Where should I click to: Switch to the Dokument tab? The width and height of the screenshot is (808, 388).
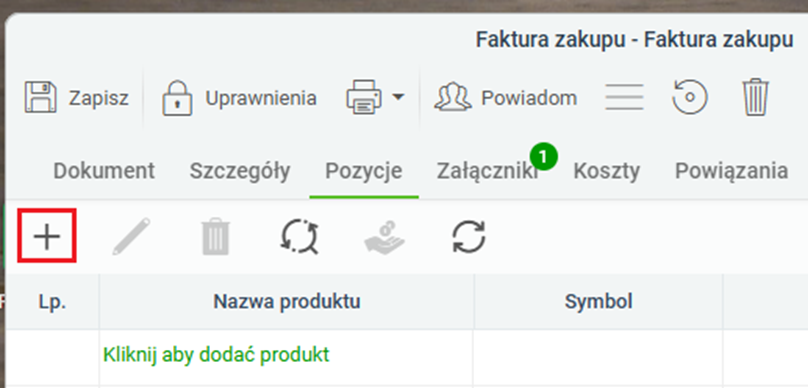pyautogui.click(x=104, y=171)
